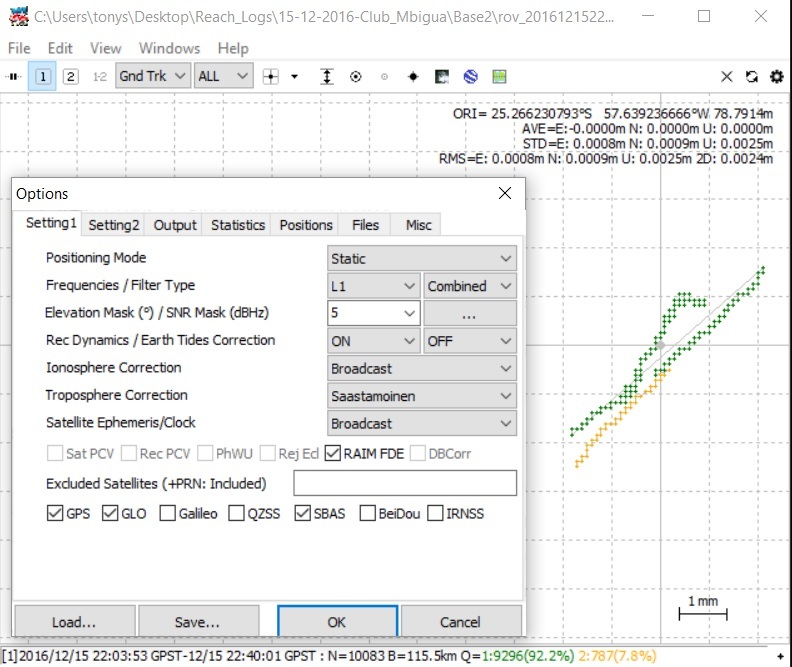This screenshot has height=667, width=792.
Task: Open Earth Tides Correction dropdown showing OFF
Action: [470, 341]
